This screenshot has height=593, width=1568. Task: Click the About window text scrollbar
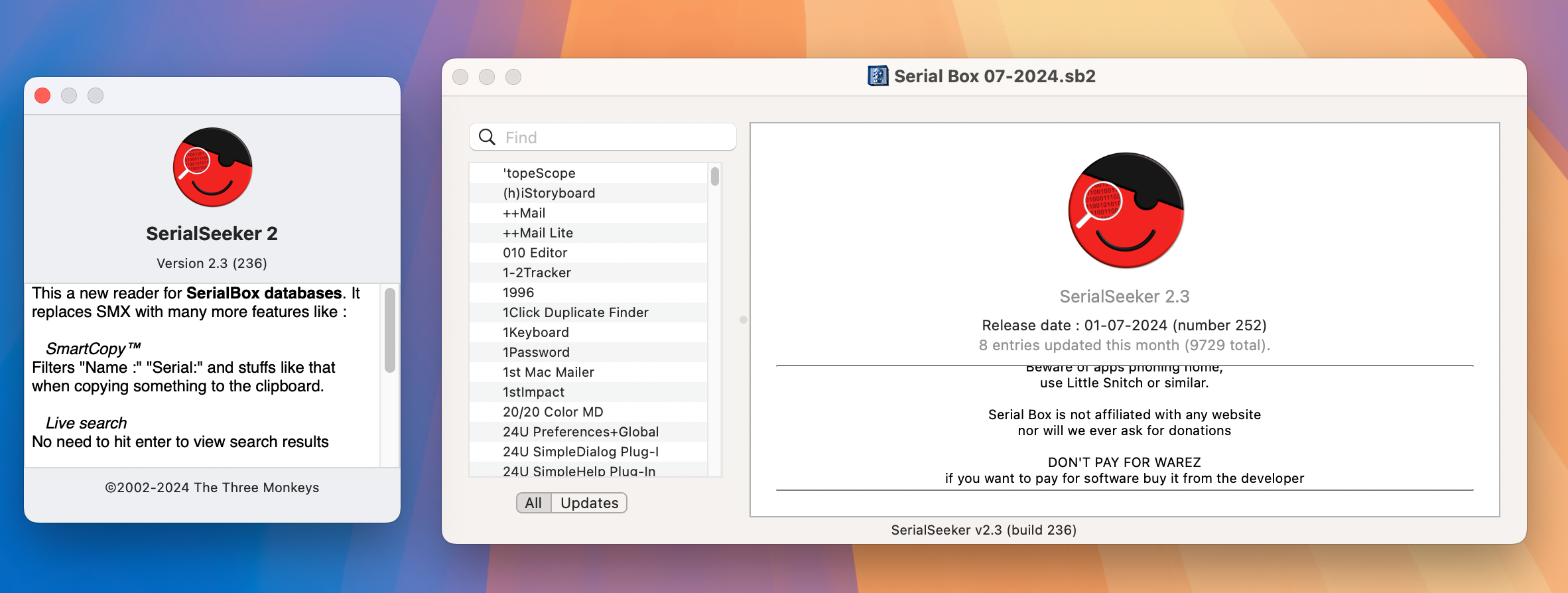pyautogui.click(x=390, y=330)
